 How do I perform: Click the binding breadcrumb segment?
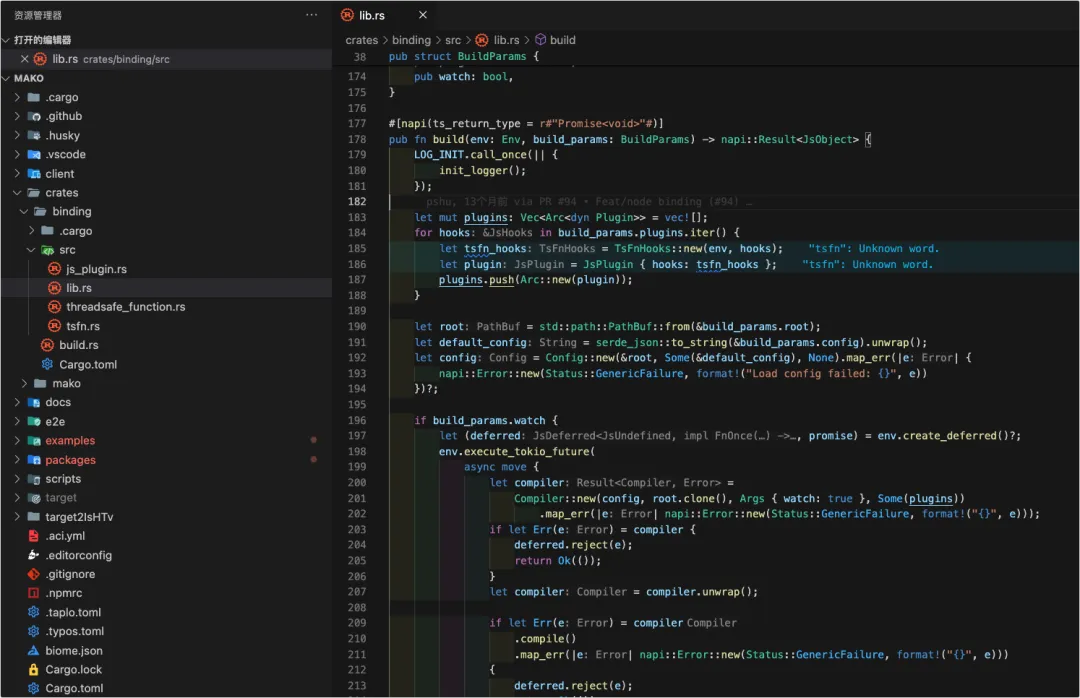411,40
